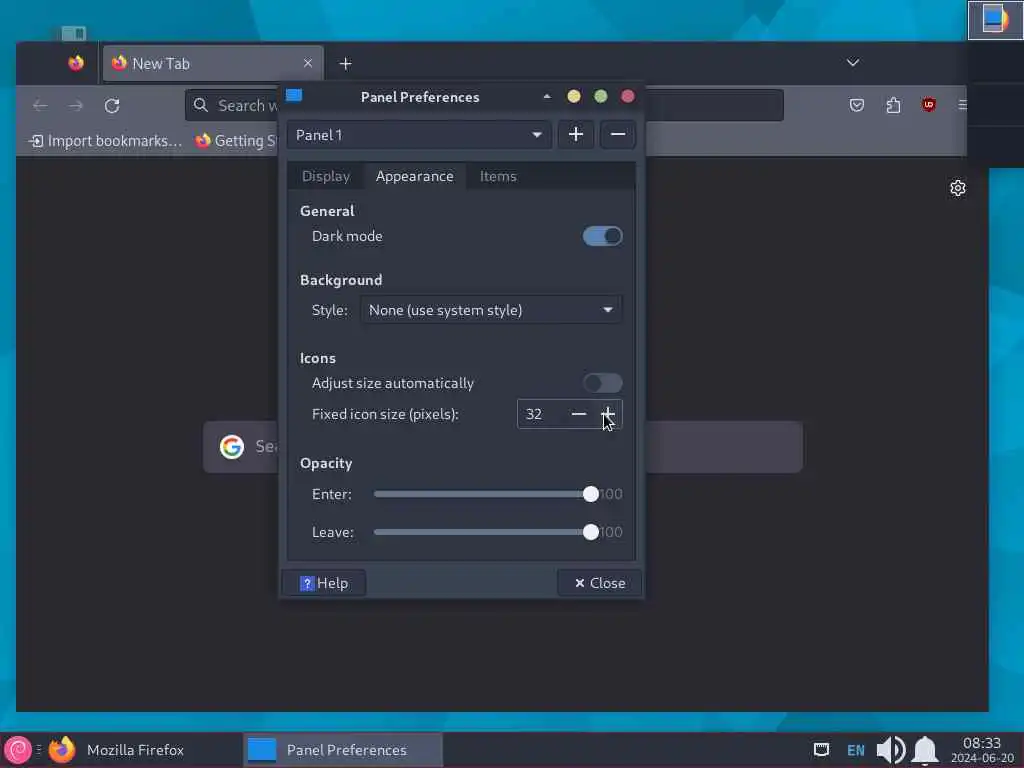Open the notifications bell tray icon
This screenshot has width=1024, height=768.
(x=925, y=750)
